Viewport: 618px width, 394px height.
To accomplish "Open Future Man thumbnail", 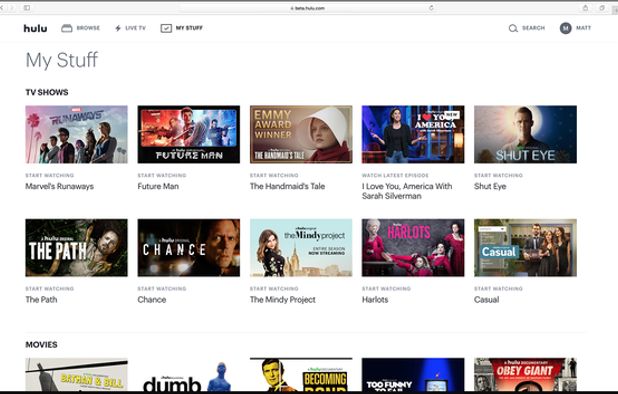I will coord(188,134).
